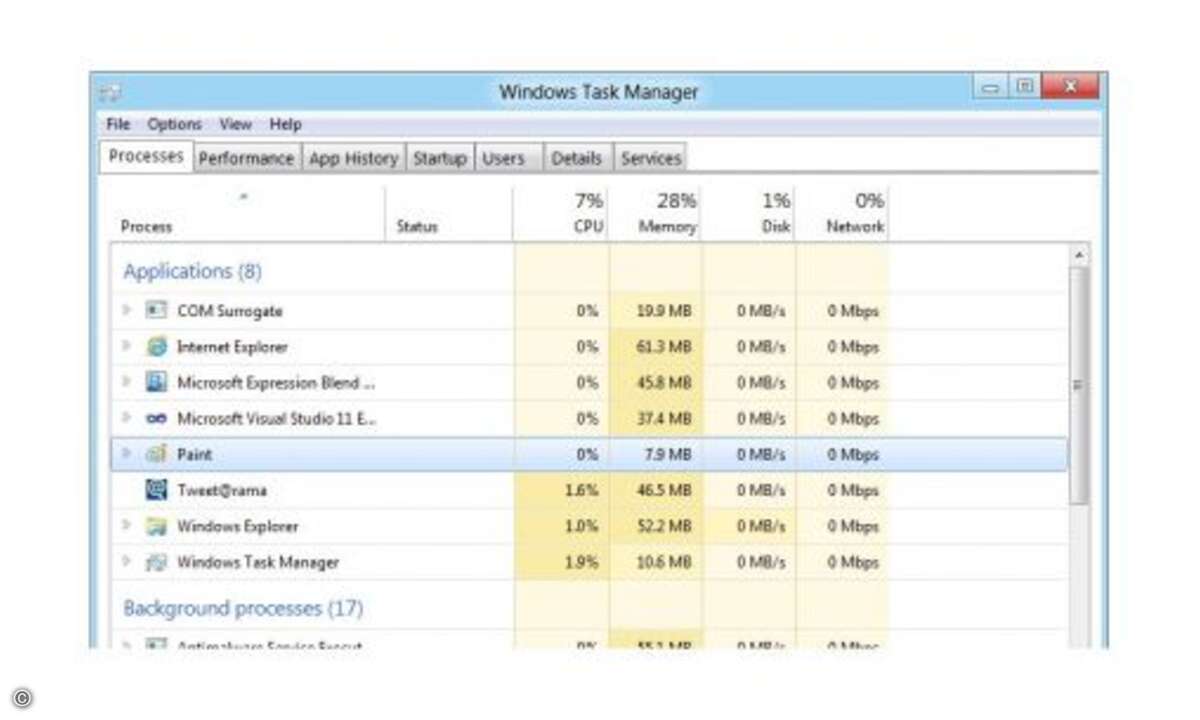Switch to the App History tab
1200x720 pixels.
point(353,158)
